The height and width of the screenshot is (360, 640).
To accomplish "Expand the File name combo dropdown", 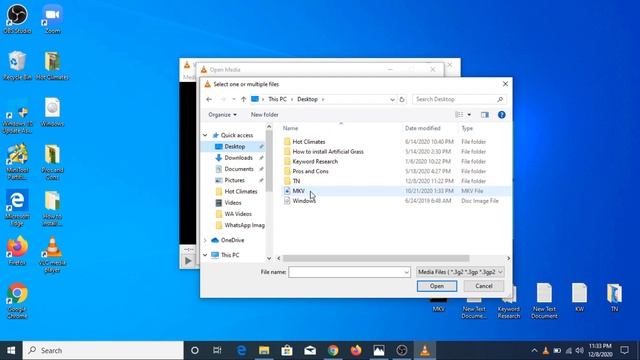I will tap(406, 272).
